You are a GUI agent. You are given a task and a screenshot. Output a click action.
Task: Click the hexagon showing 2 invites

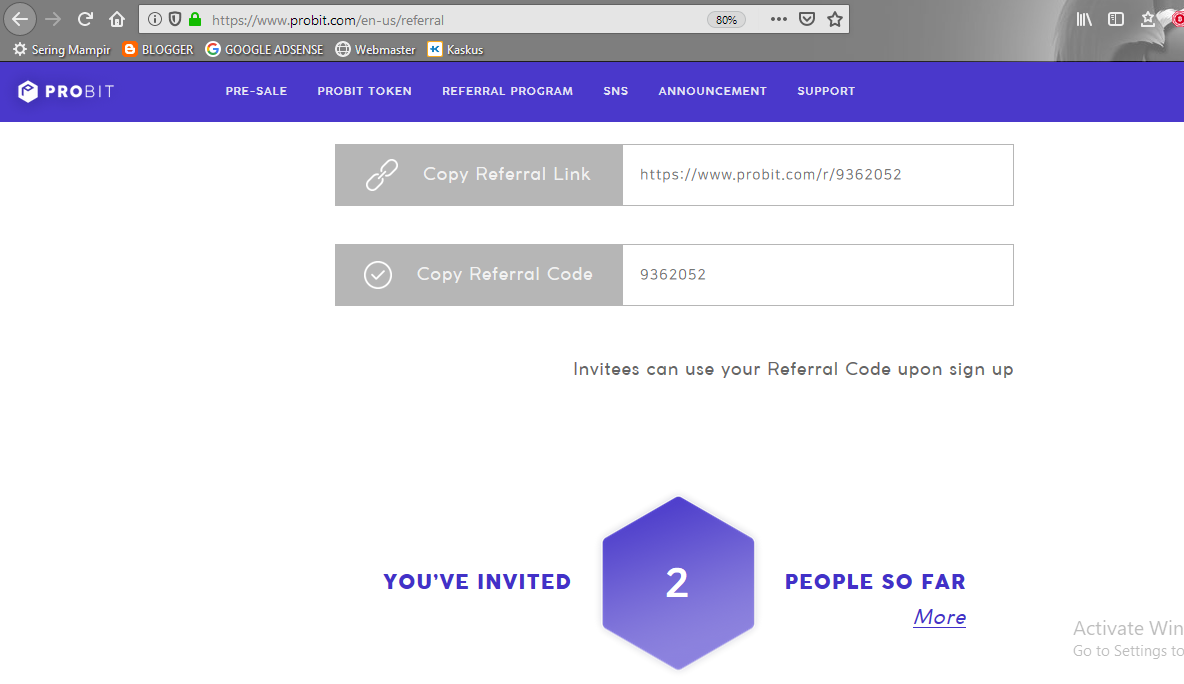coord(678,583)
